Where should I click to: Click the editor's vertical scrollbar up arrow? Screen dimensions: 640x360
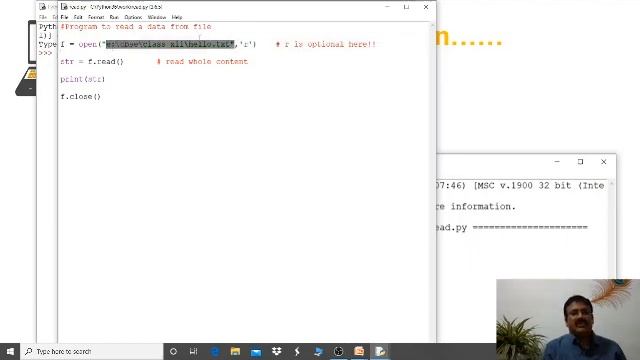(x=432, y=25)
